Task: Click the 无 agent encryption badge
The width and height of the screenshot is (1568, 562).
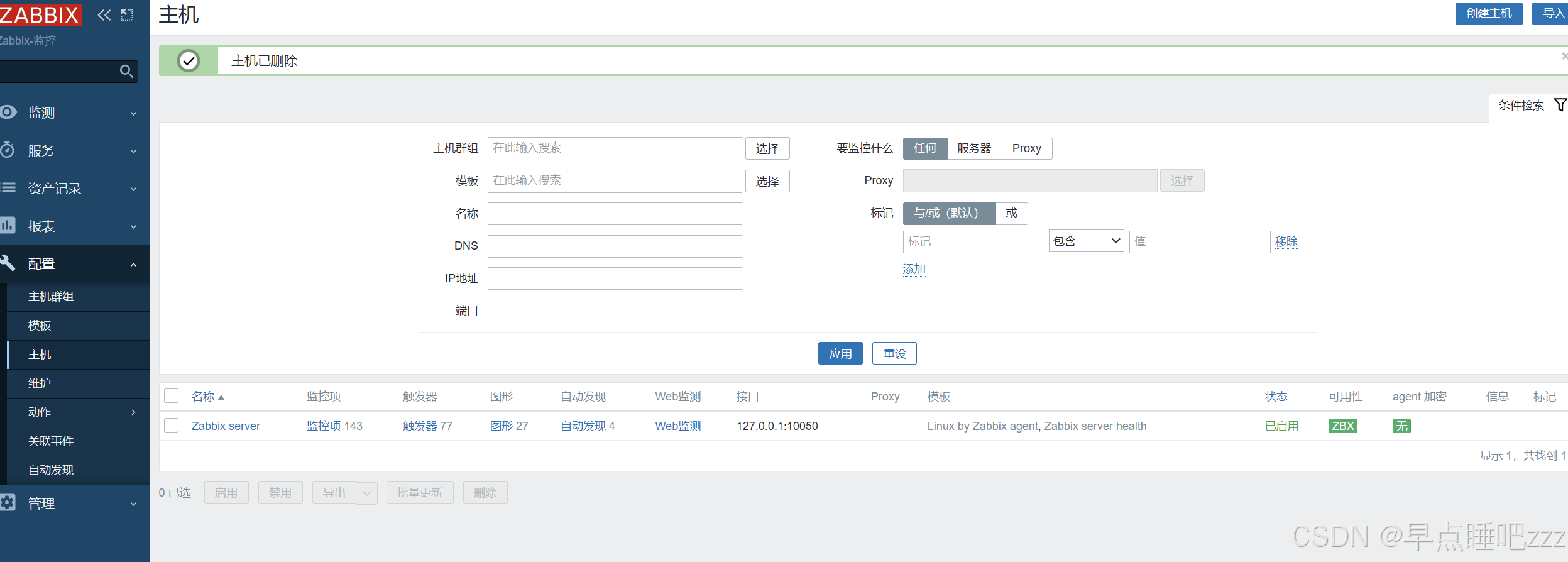Action: (x=1401, y=426)
